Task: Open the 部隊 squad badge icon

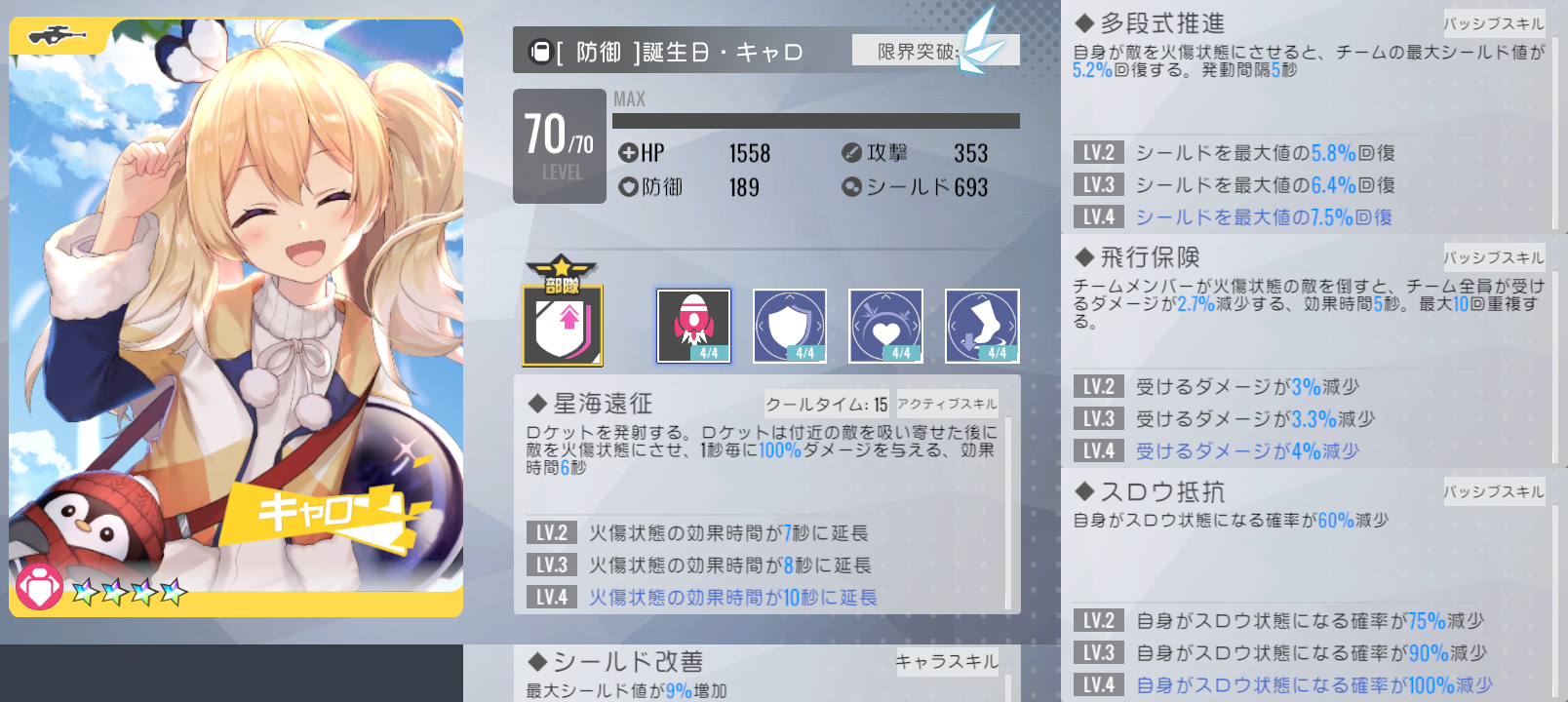Action: [563, 312]
